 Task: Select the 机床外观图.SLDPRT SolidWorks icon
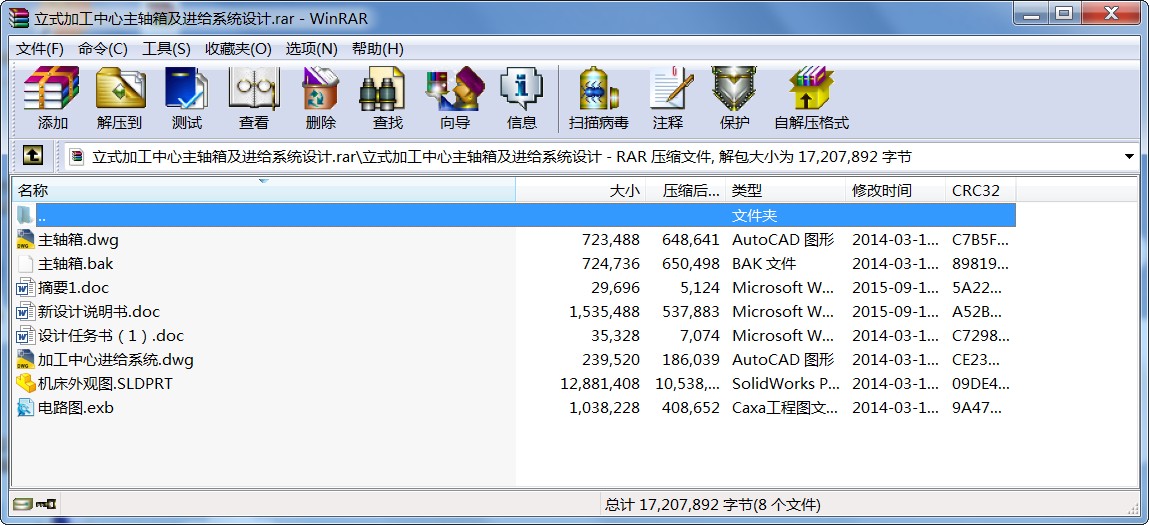[x=26, y=383]
